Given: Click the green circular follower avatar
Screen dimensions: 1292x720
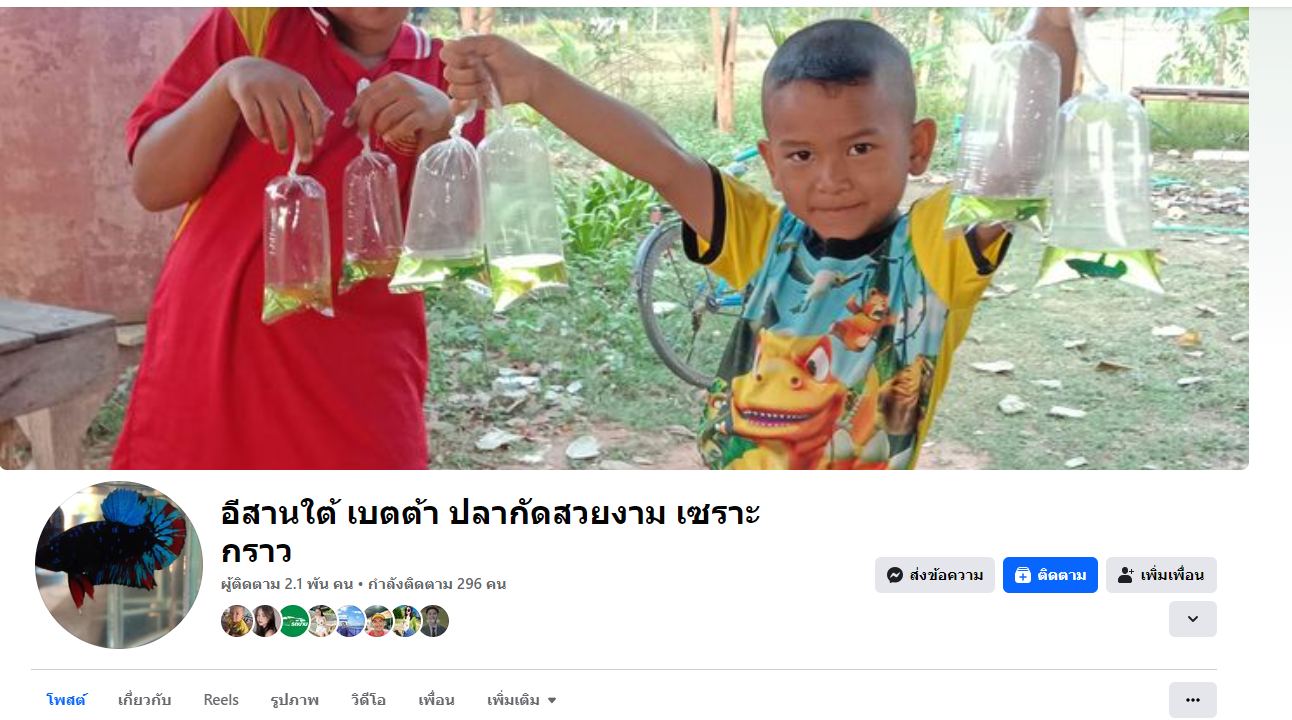Looking at the screenshot, I should click(294, 621).
